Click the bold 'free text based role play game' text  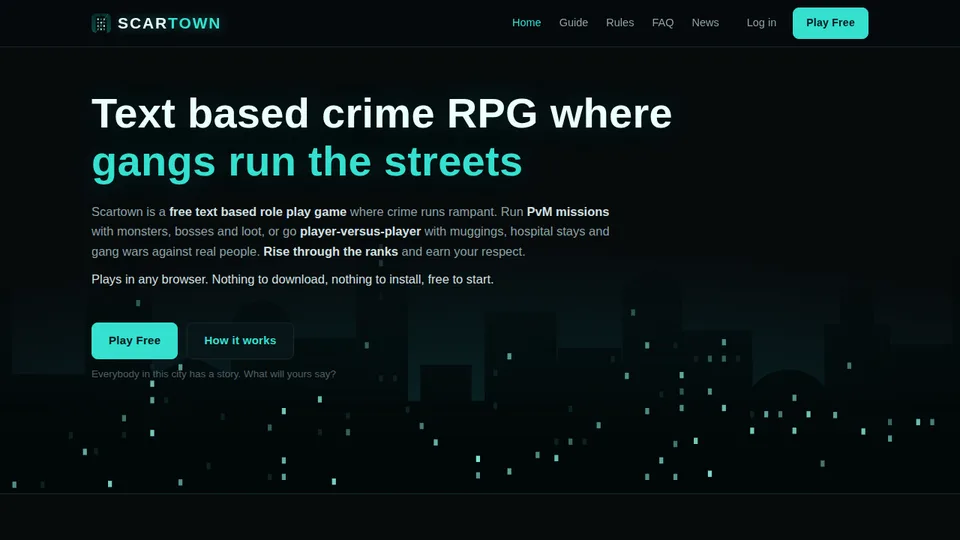(x=258, y=212)
